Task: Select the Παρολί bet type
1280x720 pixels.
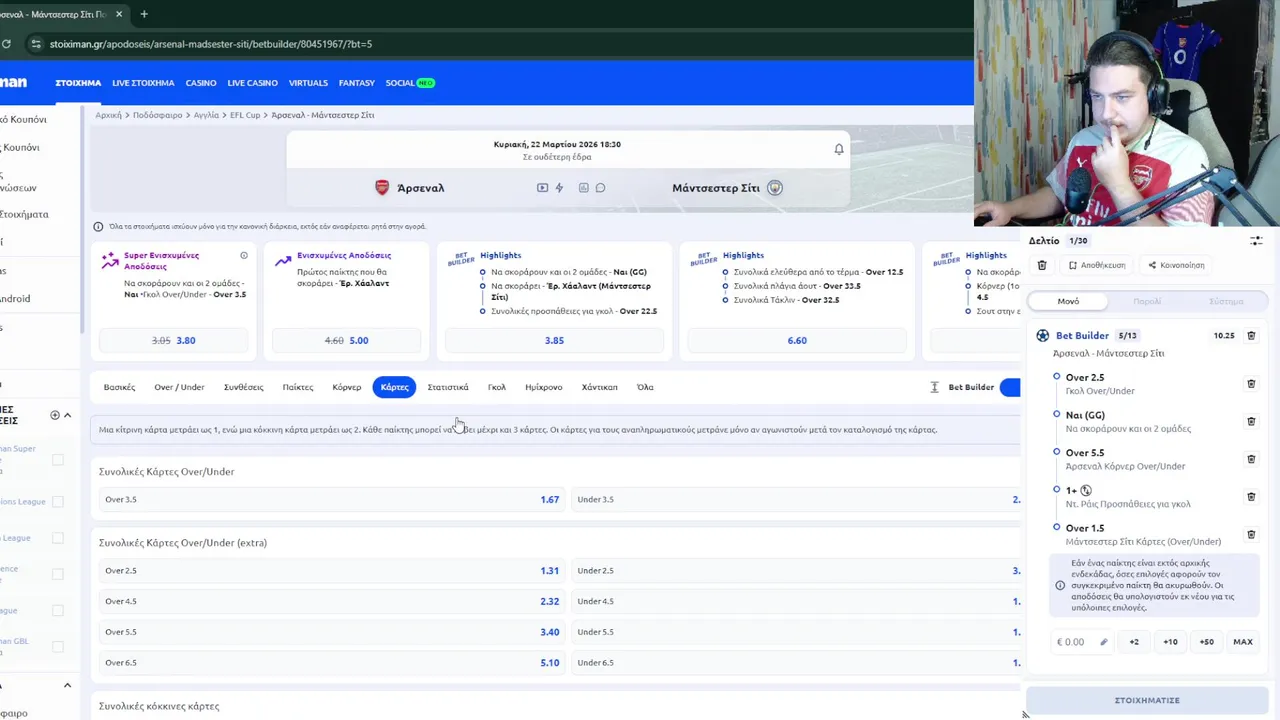Action: click(1147, 301)
